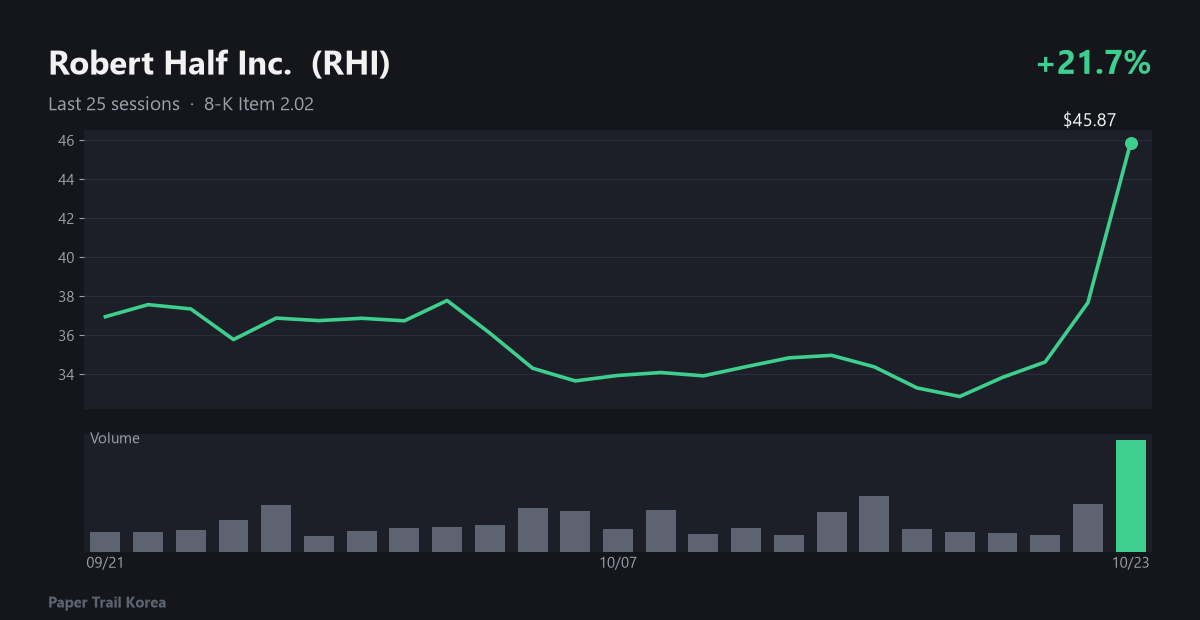Click the 46 price axis label
1200x620 pixels.
[x=65, y=141]
